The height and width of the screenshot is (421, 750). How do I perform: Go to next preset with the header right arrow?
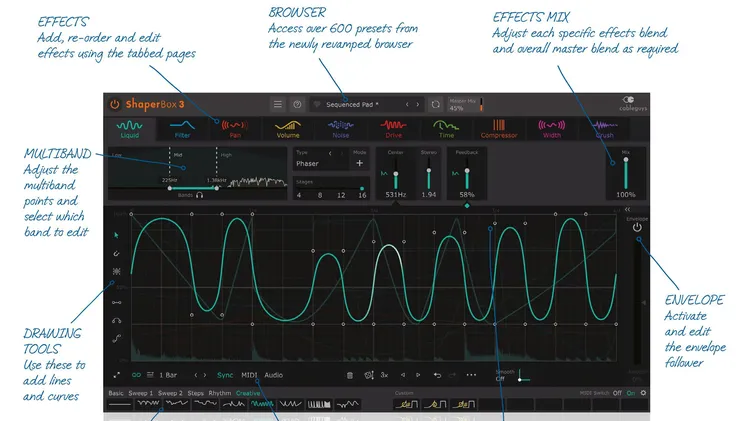click(x=418, y=104)
